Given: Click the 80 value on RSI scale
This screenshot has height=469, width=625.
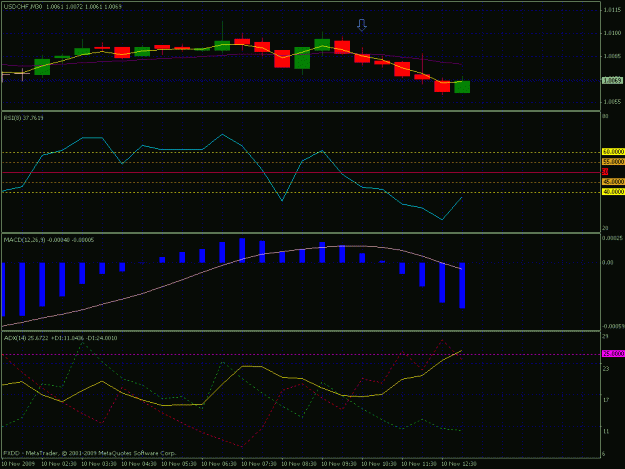Looking at the screenshot, I should [605, 116].
